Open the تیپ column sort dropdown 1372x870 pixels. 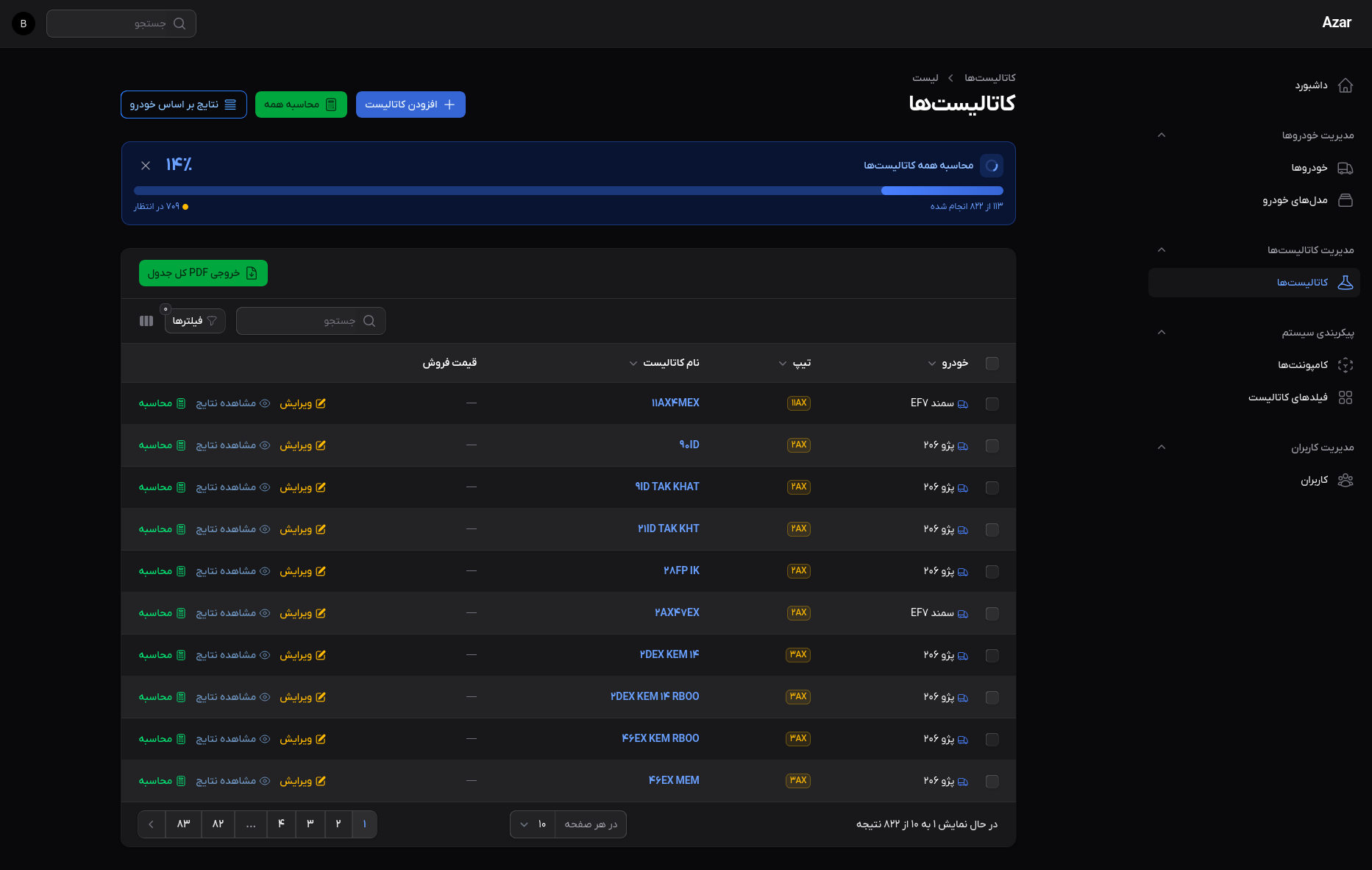coord(783,363)
